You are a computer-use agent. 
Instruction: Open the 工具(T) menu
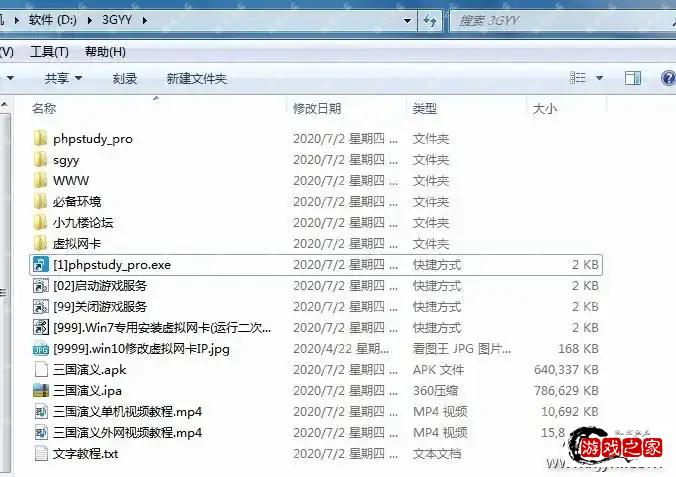pyautogui.click(x=49, y=52)
